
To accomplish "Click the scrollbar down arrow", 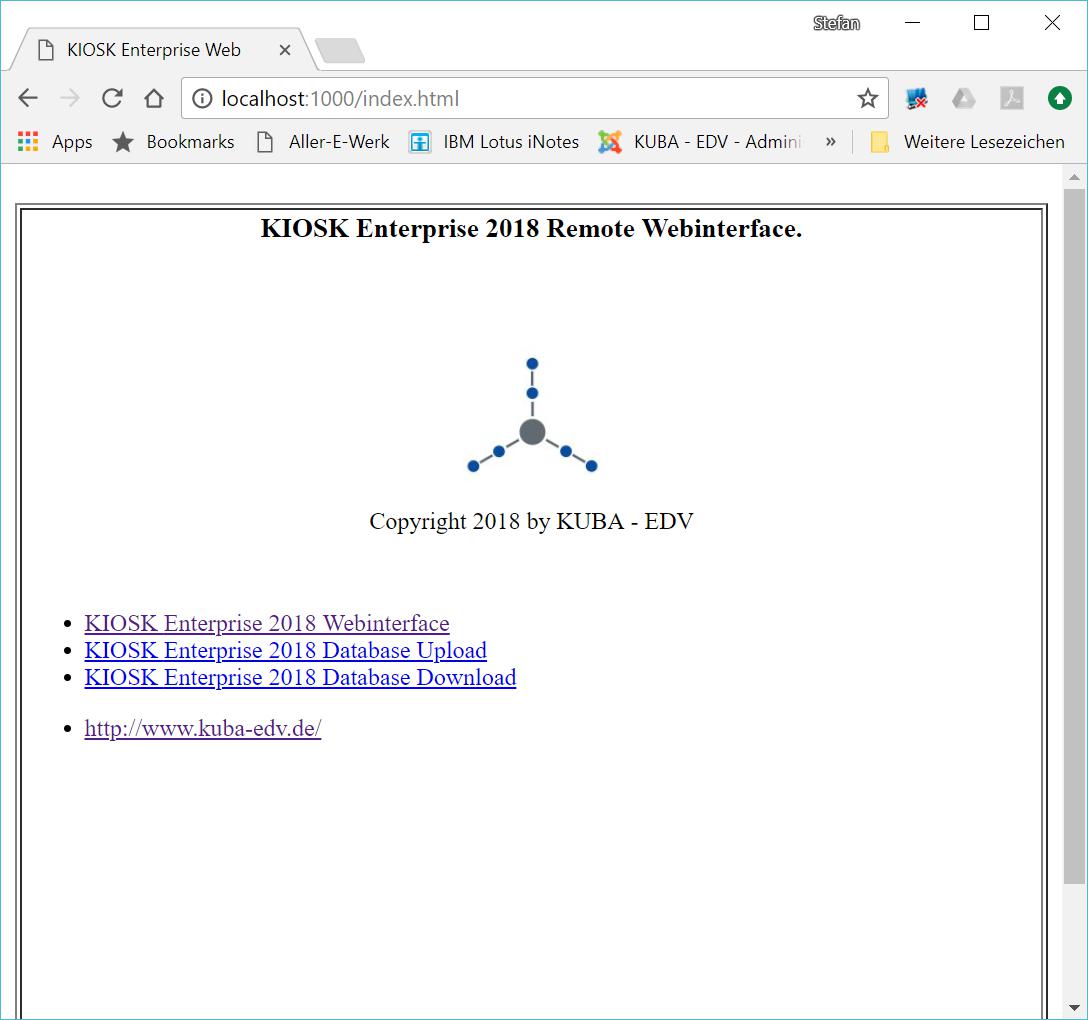I will click(x=1074, y=1008).
